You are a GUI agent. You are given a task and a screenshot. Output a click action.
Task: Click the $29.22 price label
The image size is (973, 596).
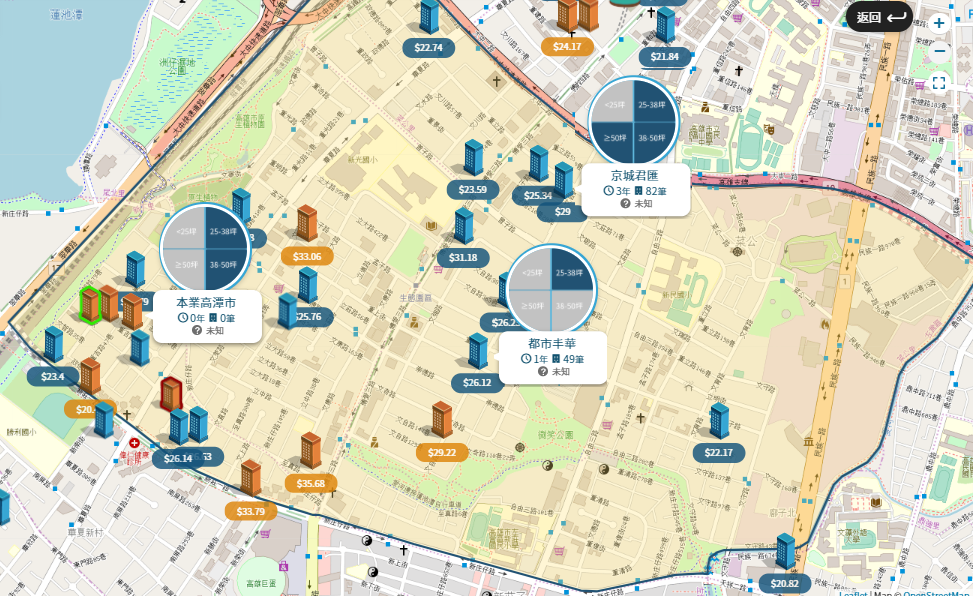[x=442, y=453]
